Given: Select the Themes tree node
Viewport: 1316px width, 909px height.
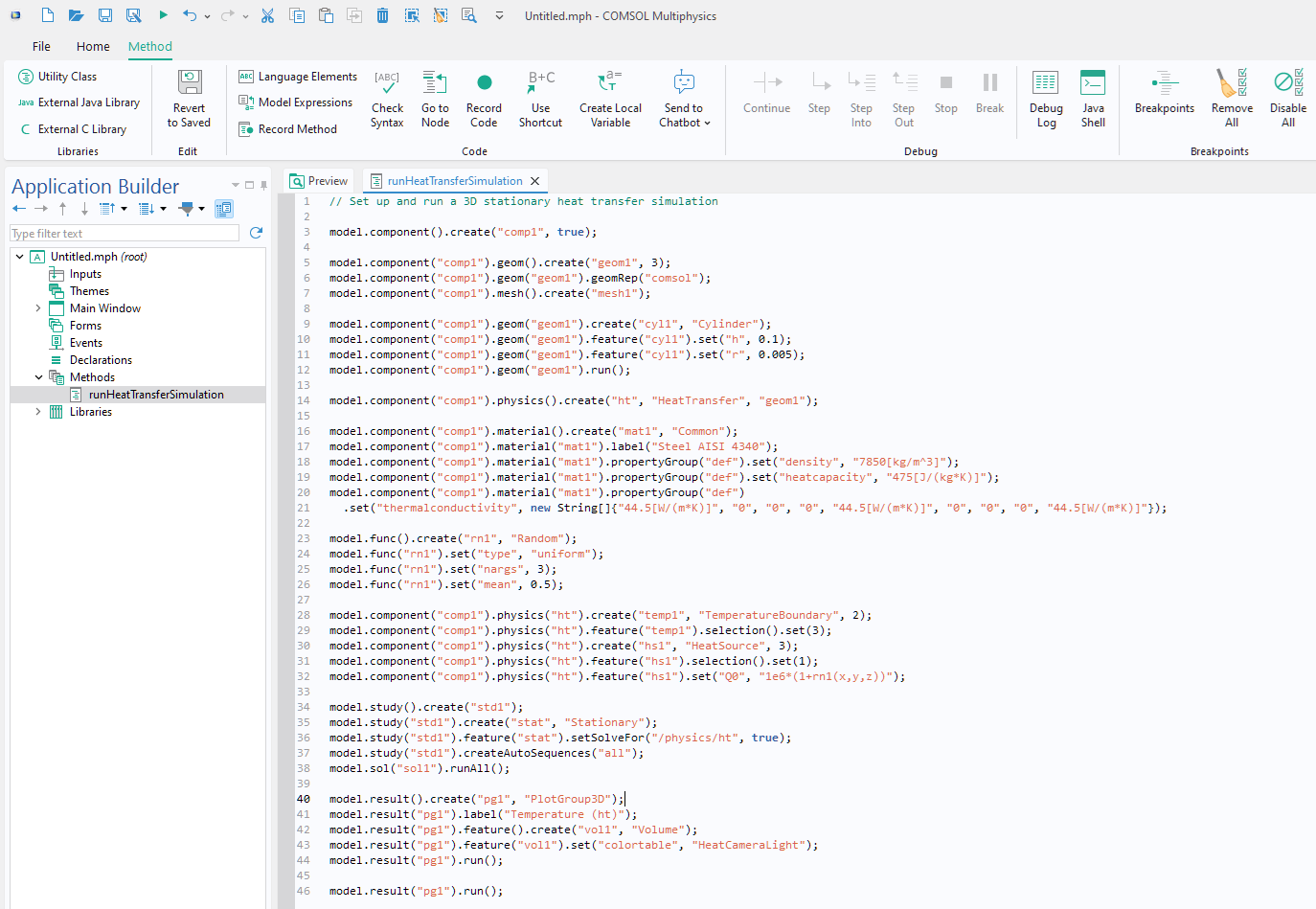Looking at the screenshot, I should (x=89, y=291).
